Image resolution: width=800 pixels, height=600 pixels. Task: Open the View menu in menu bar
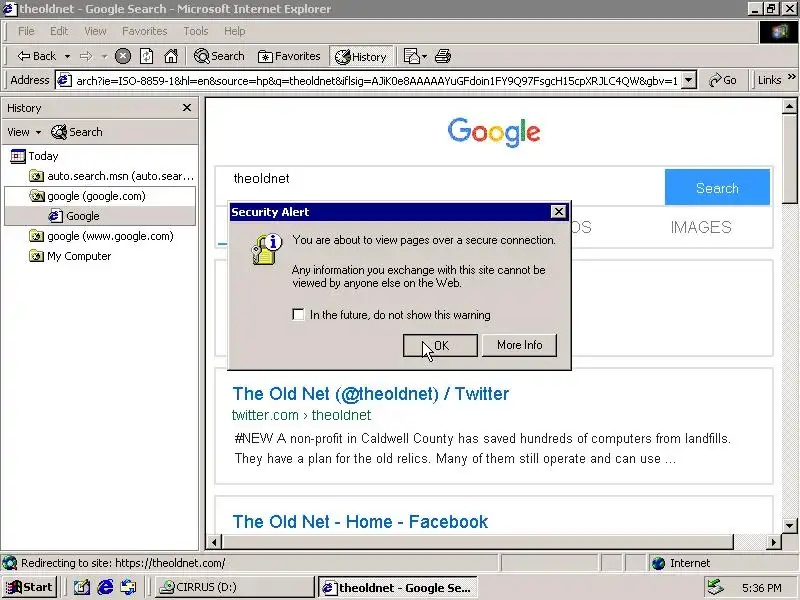coord(95,31)
